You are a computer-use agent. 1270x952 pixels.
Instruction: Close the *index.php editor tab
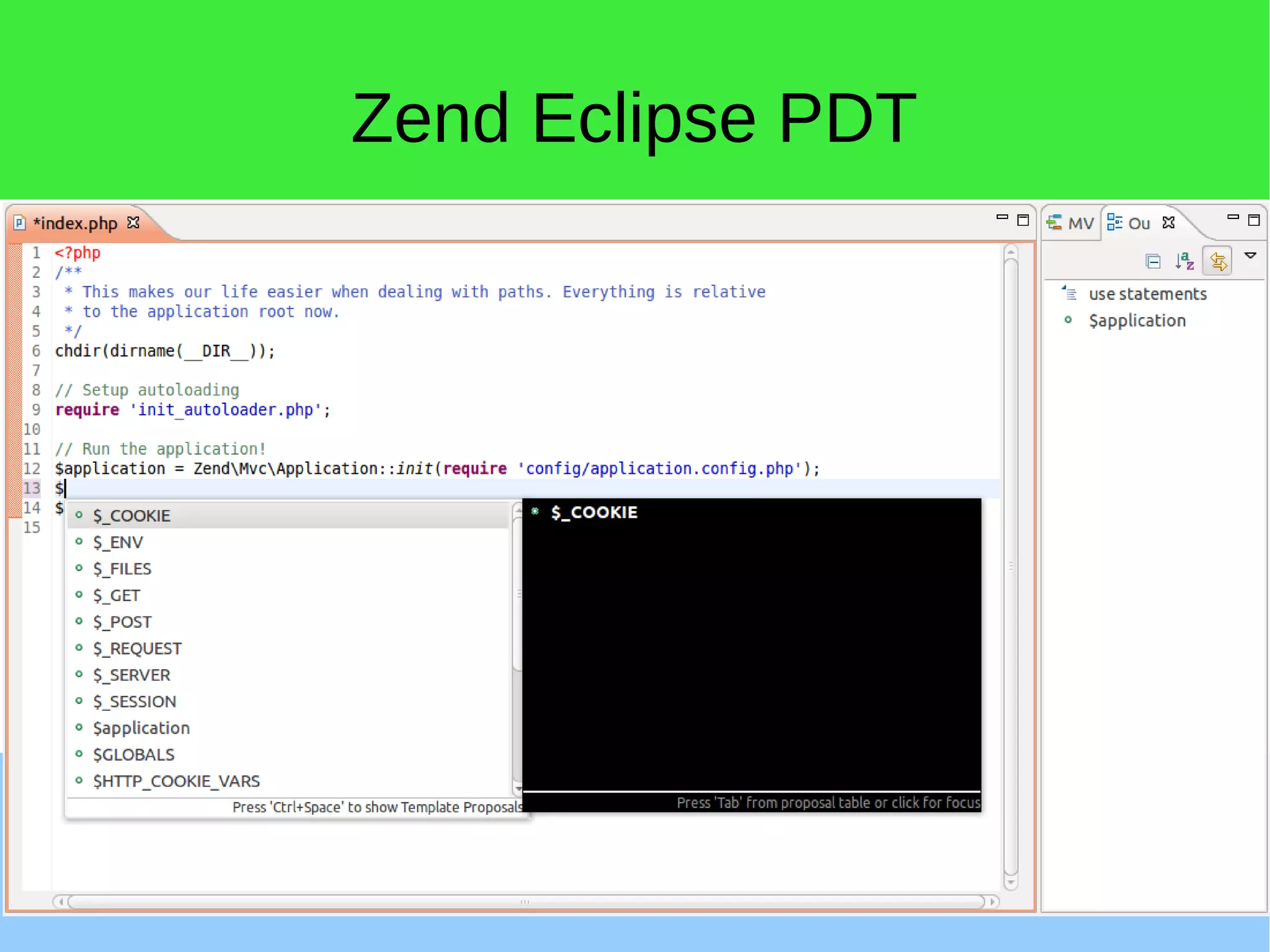(x=133, y=222)
